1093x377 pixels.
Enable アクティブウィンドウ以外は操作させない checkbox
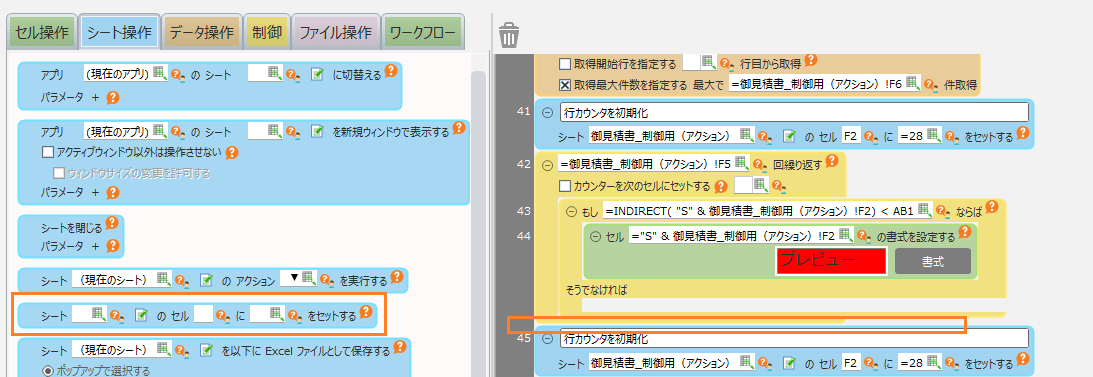tap(48, 153)
